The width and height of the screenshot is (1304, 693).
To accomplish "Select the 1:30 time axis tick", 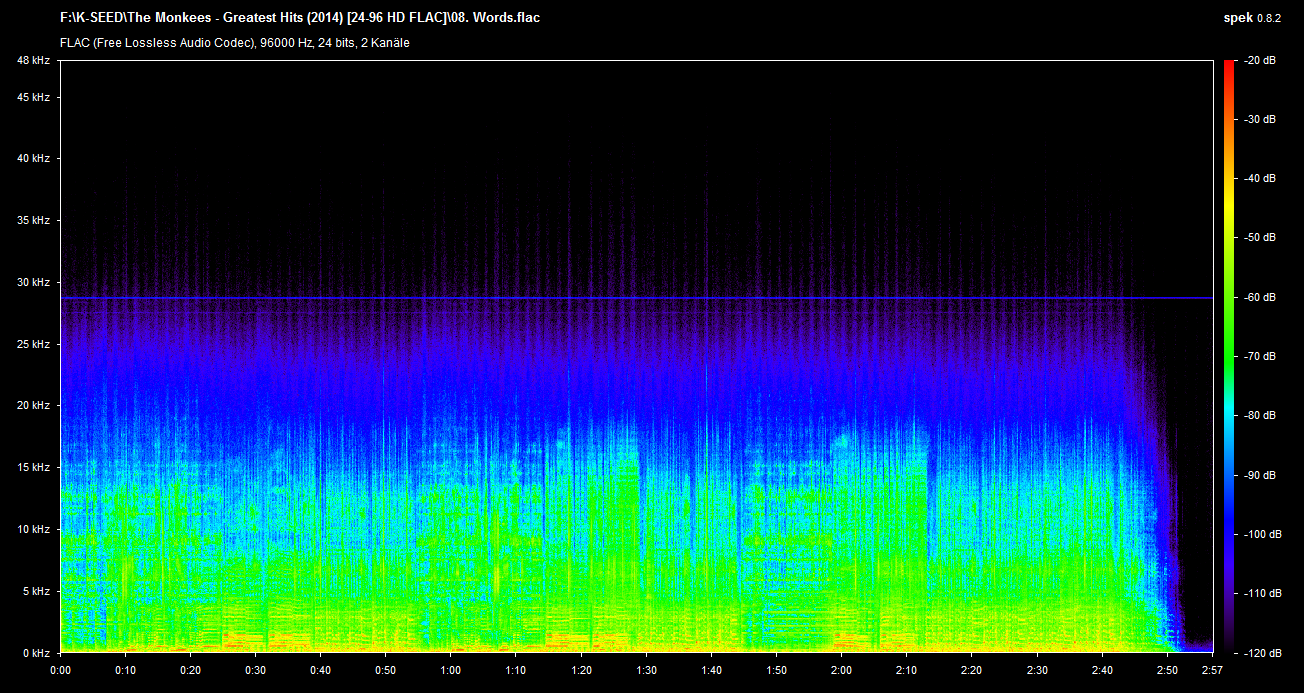I will coord(646,670).
